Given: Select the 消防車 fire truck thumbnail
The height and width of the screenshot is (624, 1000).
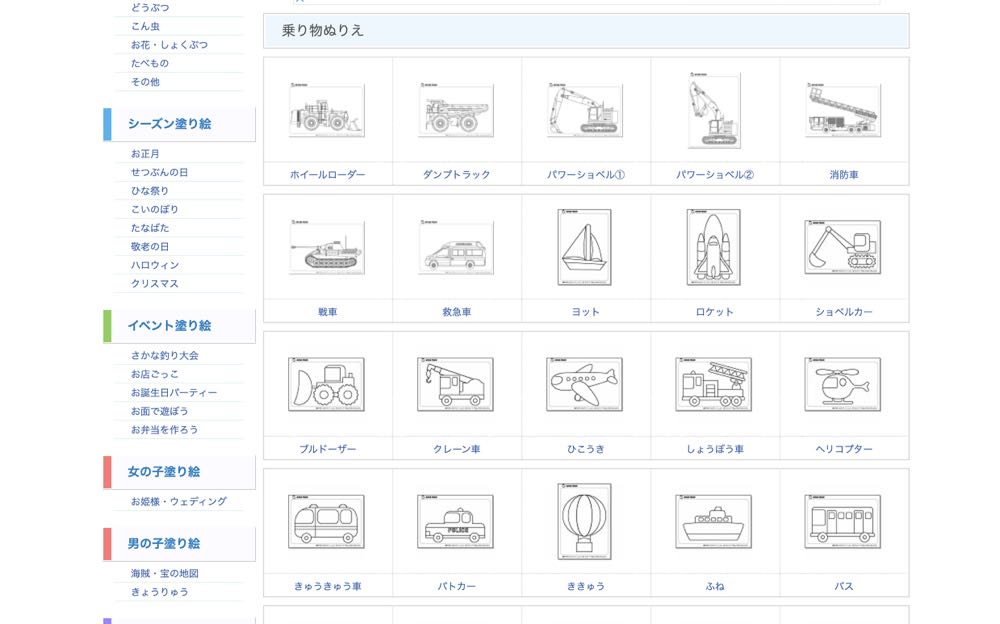Looking at the screenshot, I should click(843, 110).
